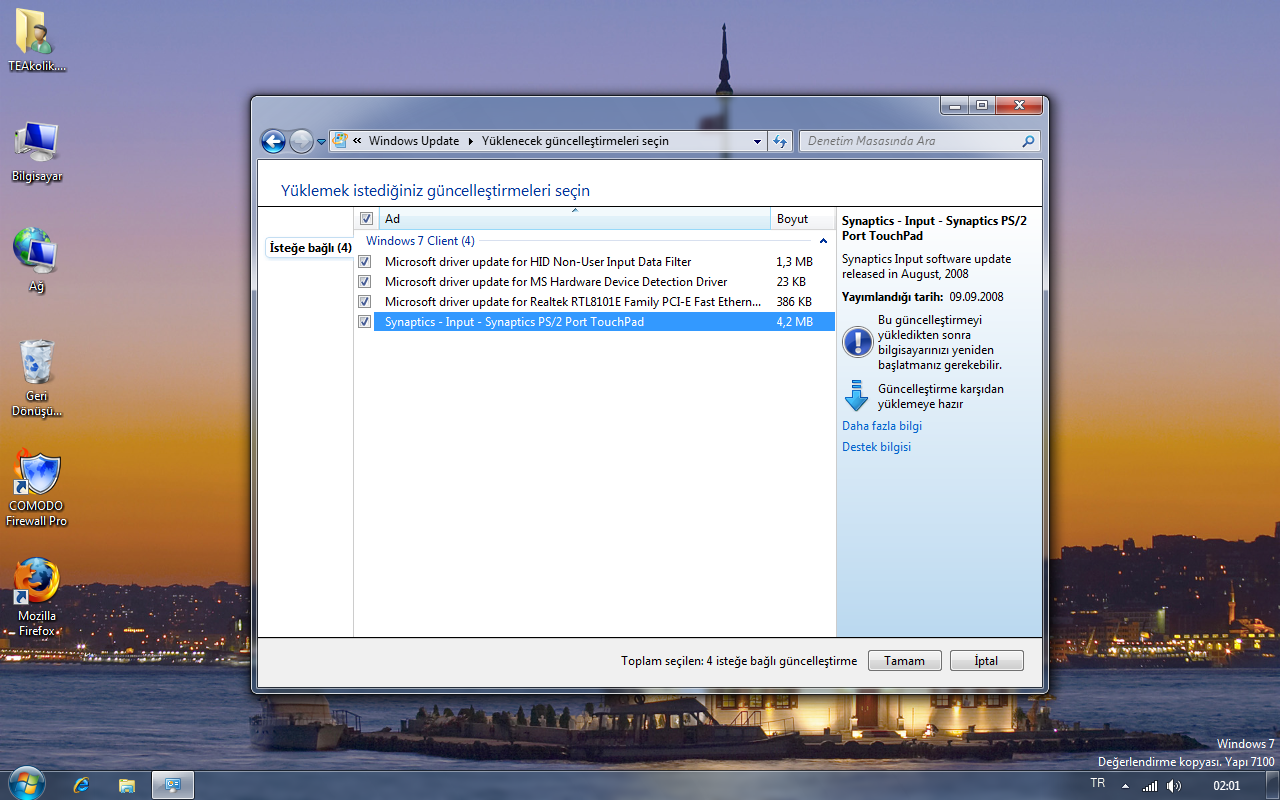Select the İsteğe bağlı (4) tab
Screen dimensions: 1280x800
click(x=310, y=248)
